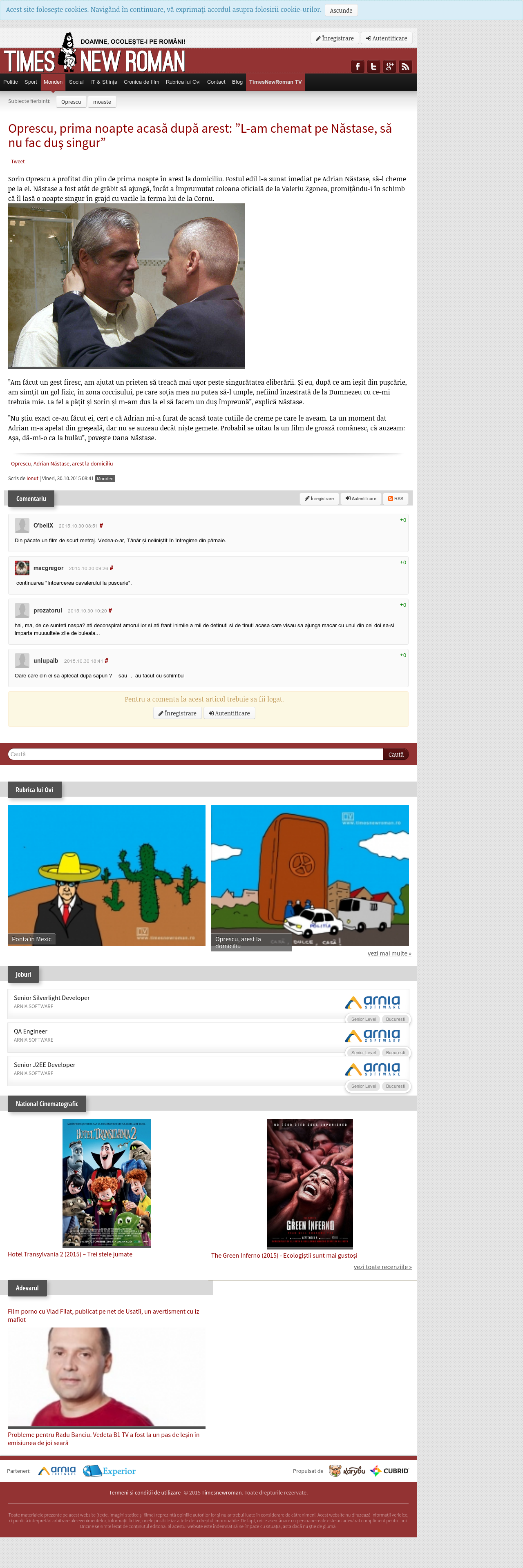Open the Karybu logo in footer
The height and width of the screenshot is (1568, 523).
(x=347, y=1470)
